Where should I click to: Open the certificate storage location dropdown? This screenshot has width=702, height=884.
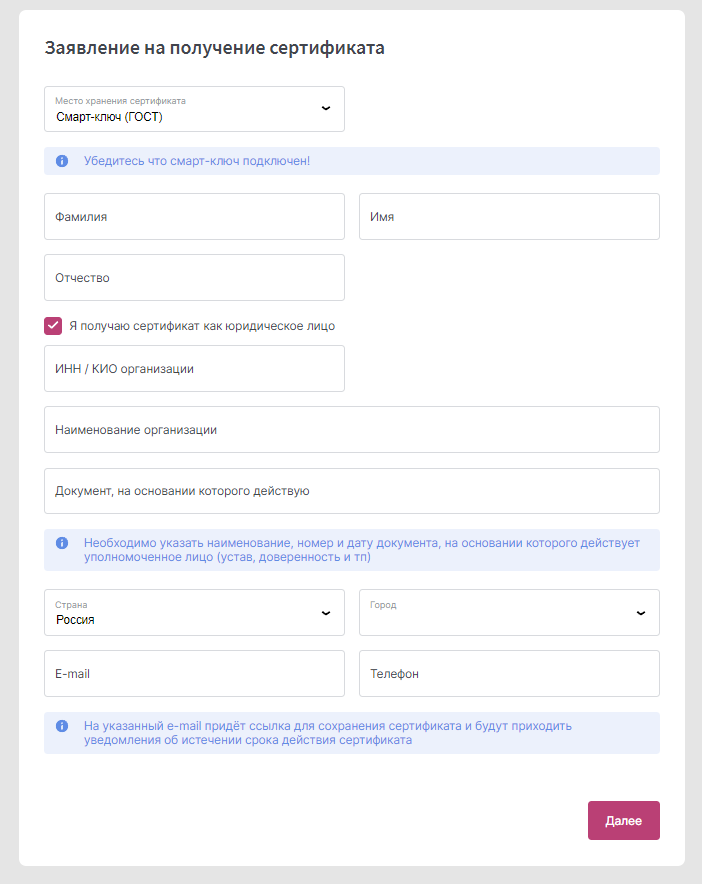tap(195, 109)
